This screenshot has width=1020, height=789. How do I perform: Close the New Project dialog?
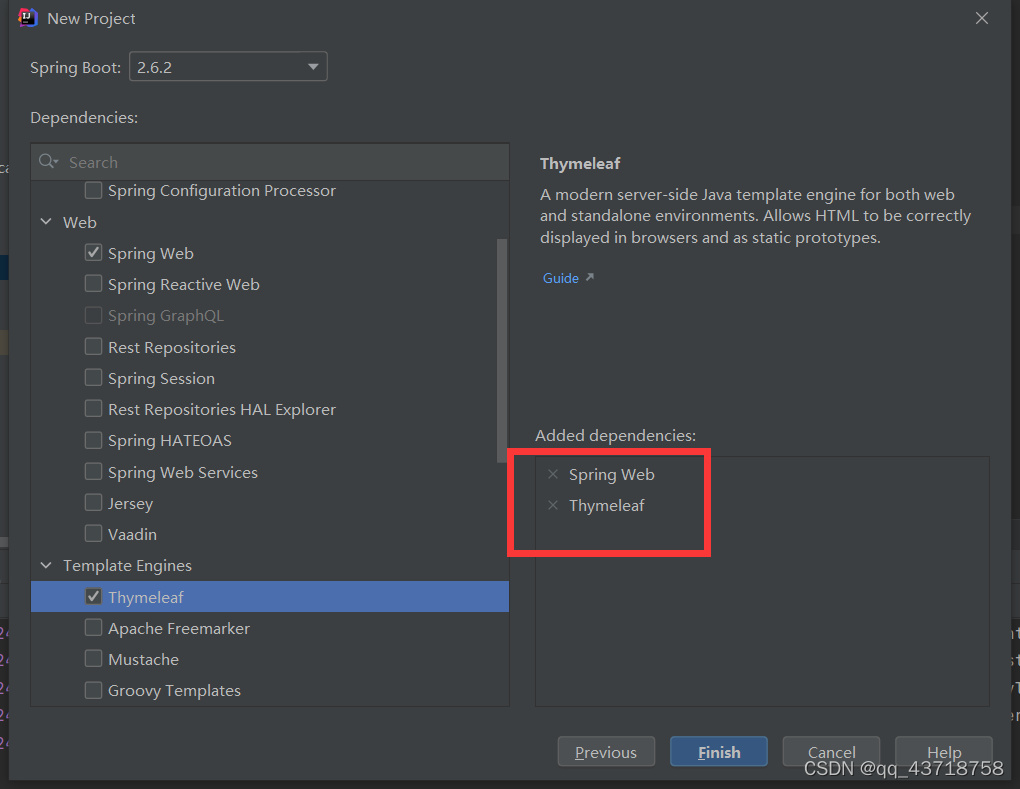click(x=982, y=18)
